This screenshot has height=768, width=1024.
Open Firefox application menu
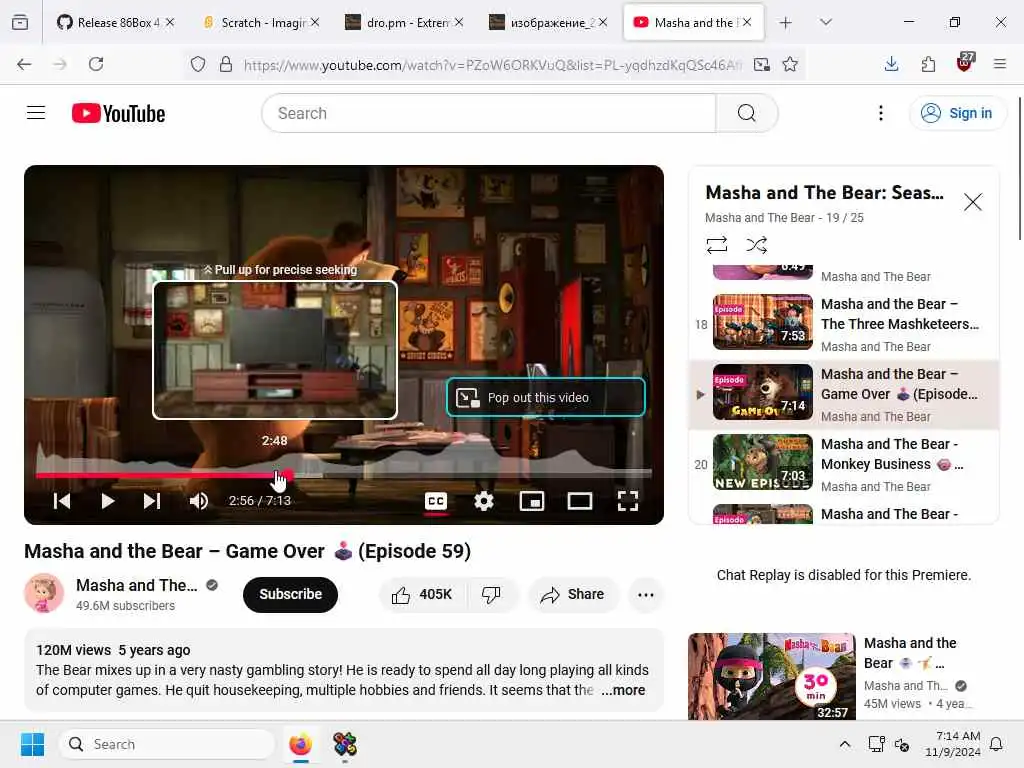(999, 64)
